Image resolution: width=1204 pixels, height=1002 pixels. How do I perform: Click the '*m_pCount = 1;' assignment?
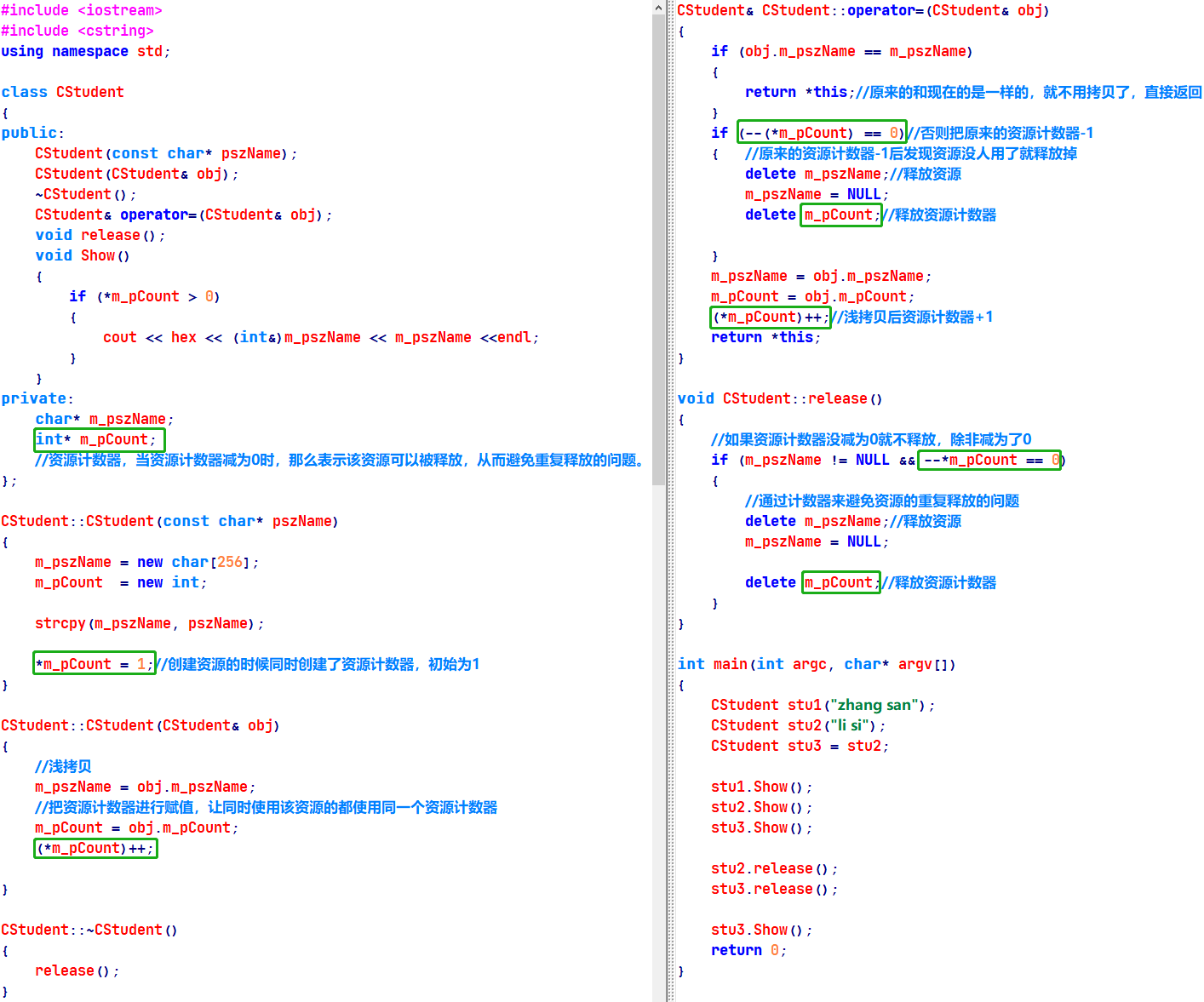[95, 664]
